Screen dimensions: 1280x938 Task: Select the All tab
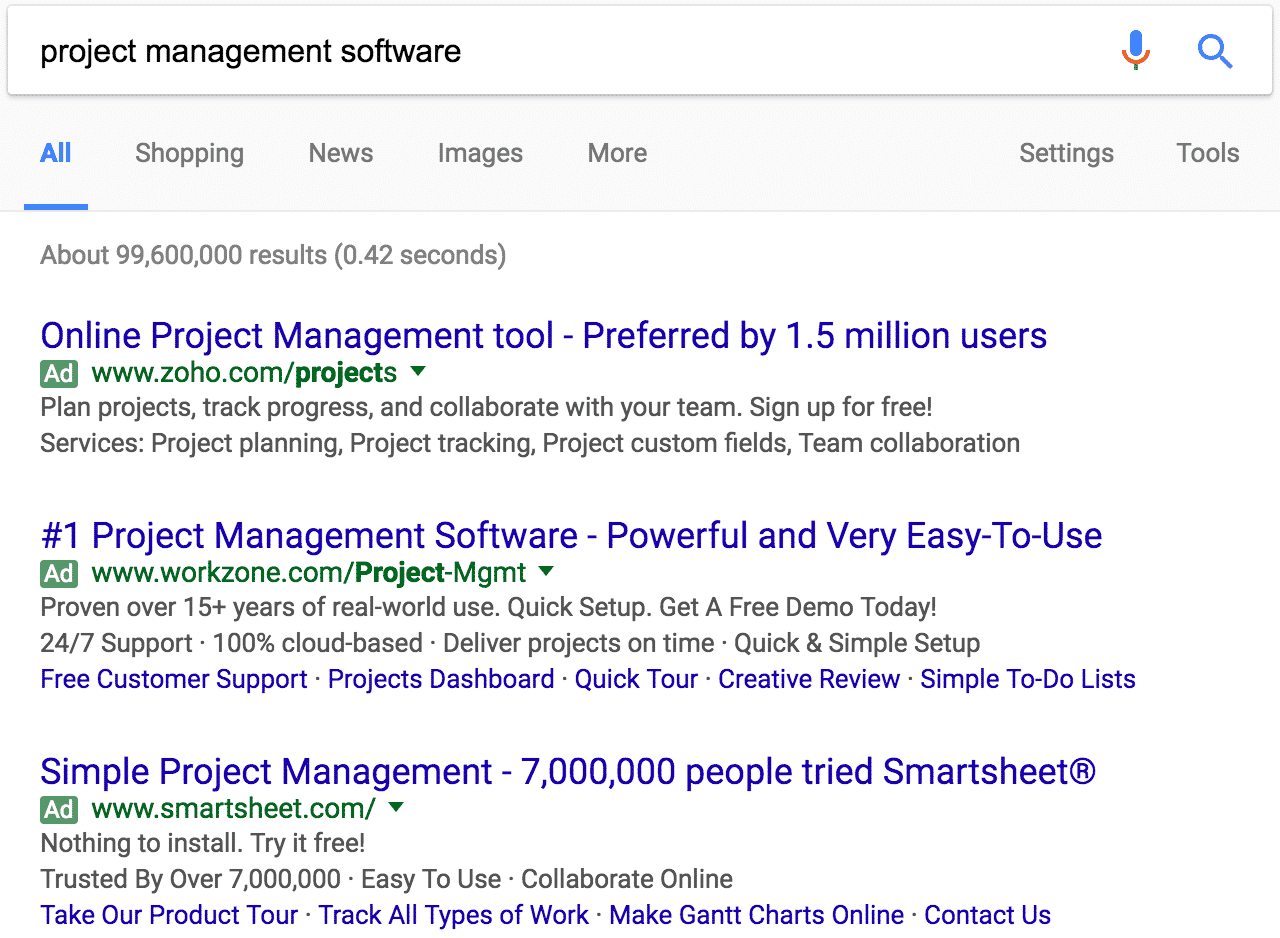[56, 153]
